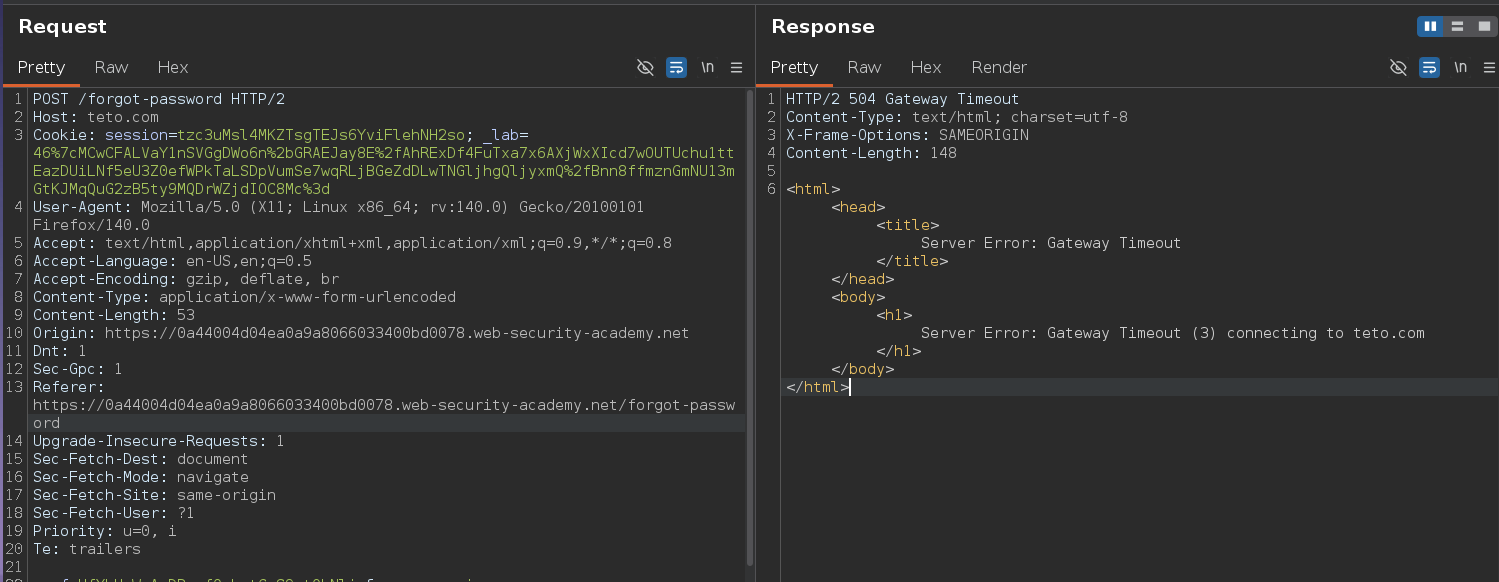The width and height of the screenshot is (1499, 582).
Task: Toggle \n newline display in Response panel
Action: (1461, 67)
